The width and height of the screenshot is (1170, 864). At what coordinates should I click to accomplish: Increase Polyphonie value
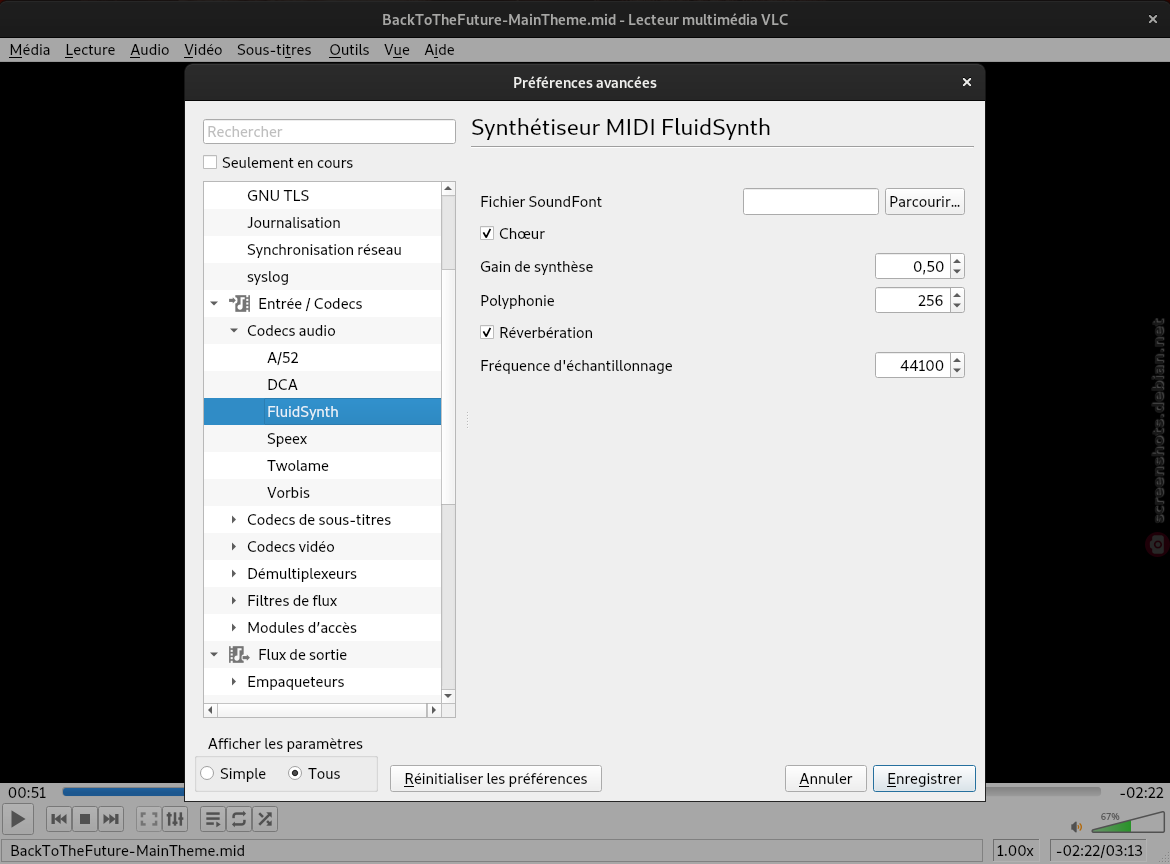pos(957,295)
